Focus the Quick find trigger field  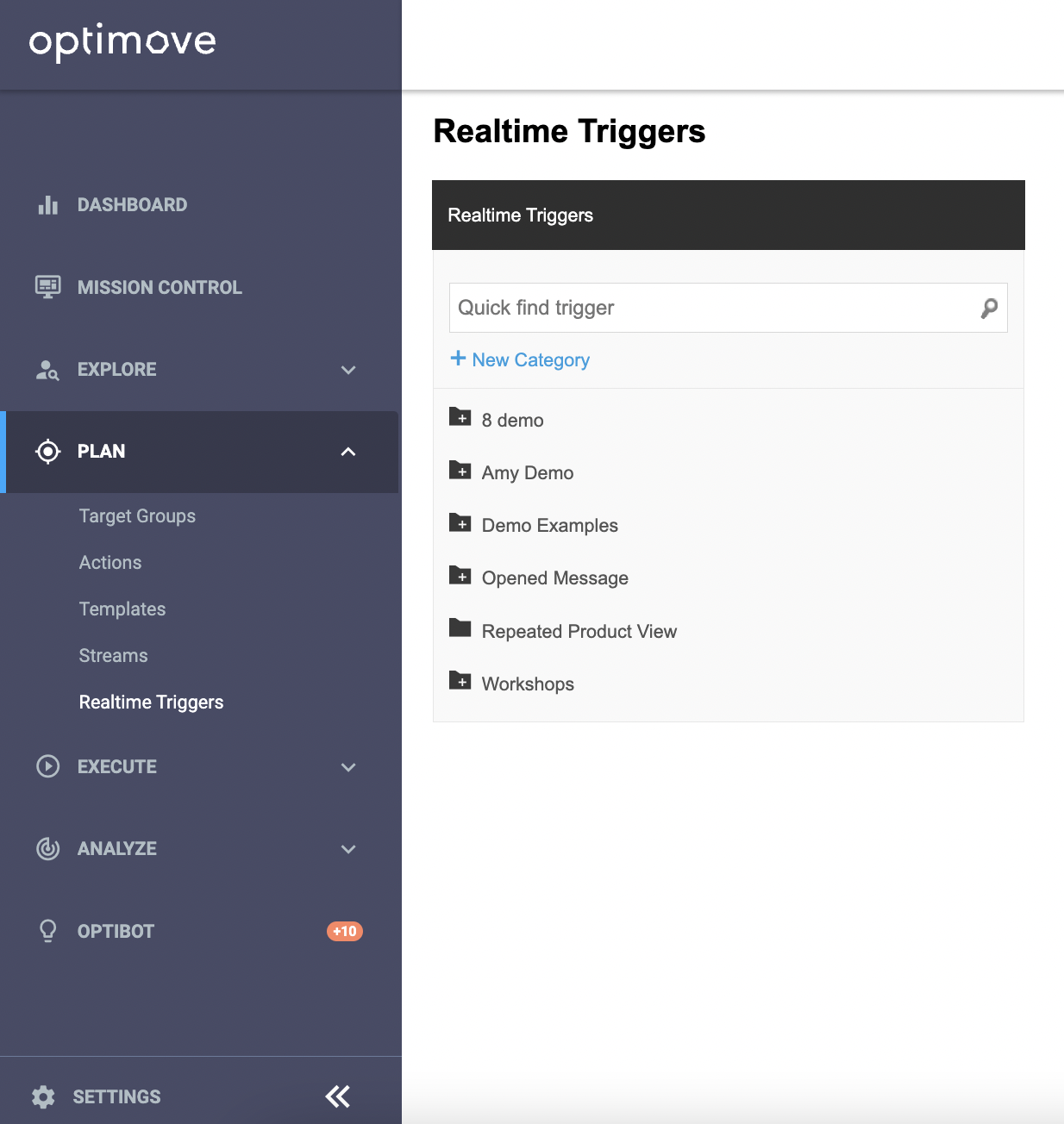pos(728,308)
